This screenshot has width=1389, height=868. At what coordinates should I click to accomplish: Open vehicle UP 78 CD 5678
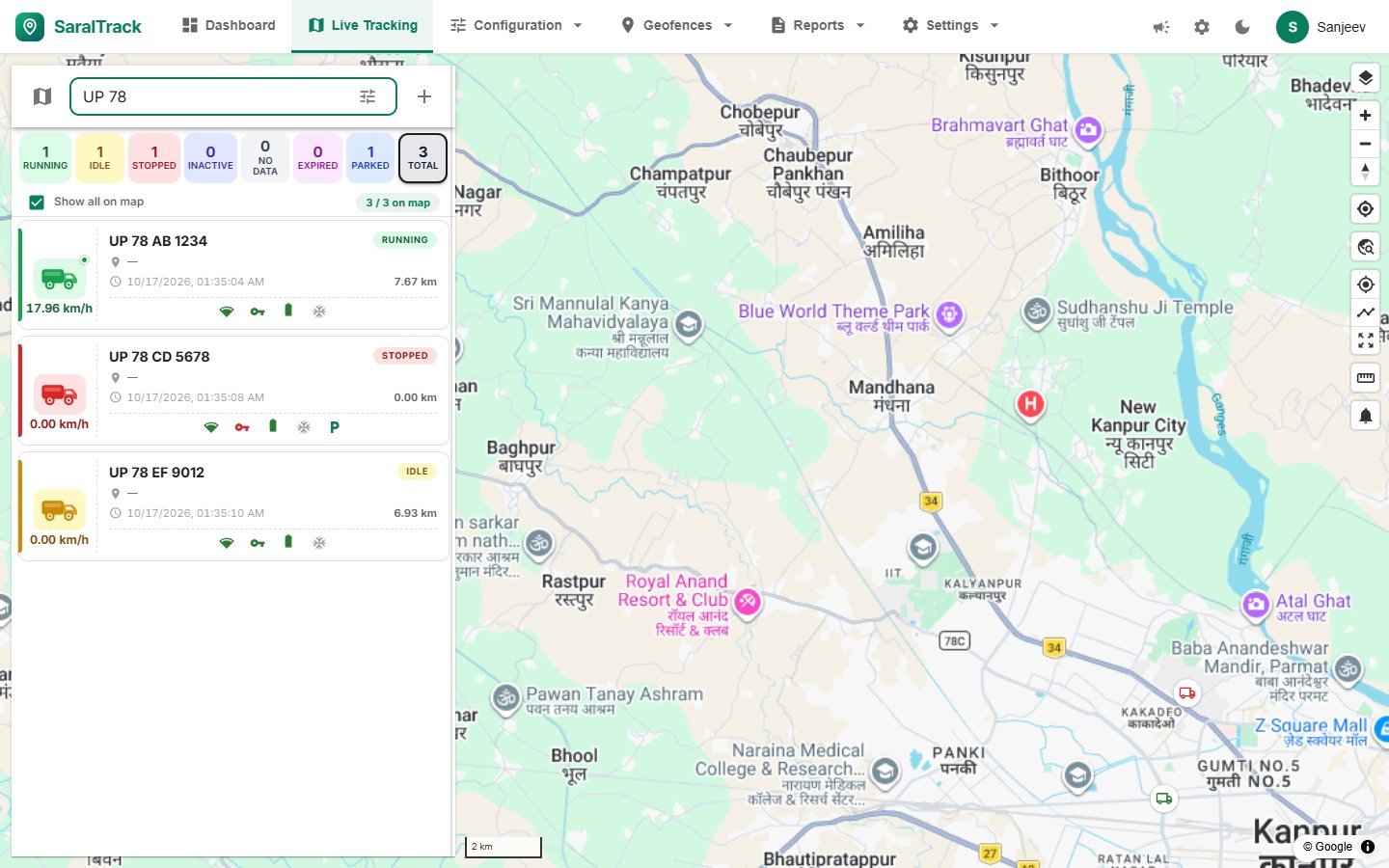click(233, 392)
